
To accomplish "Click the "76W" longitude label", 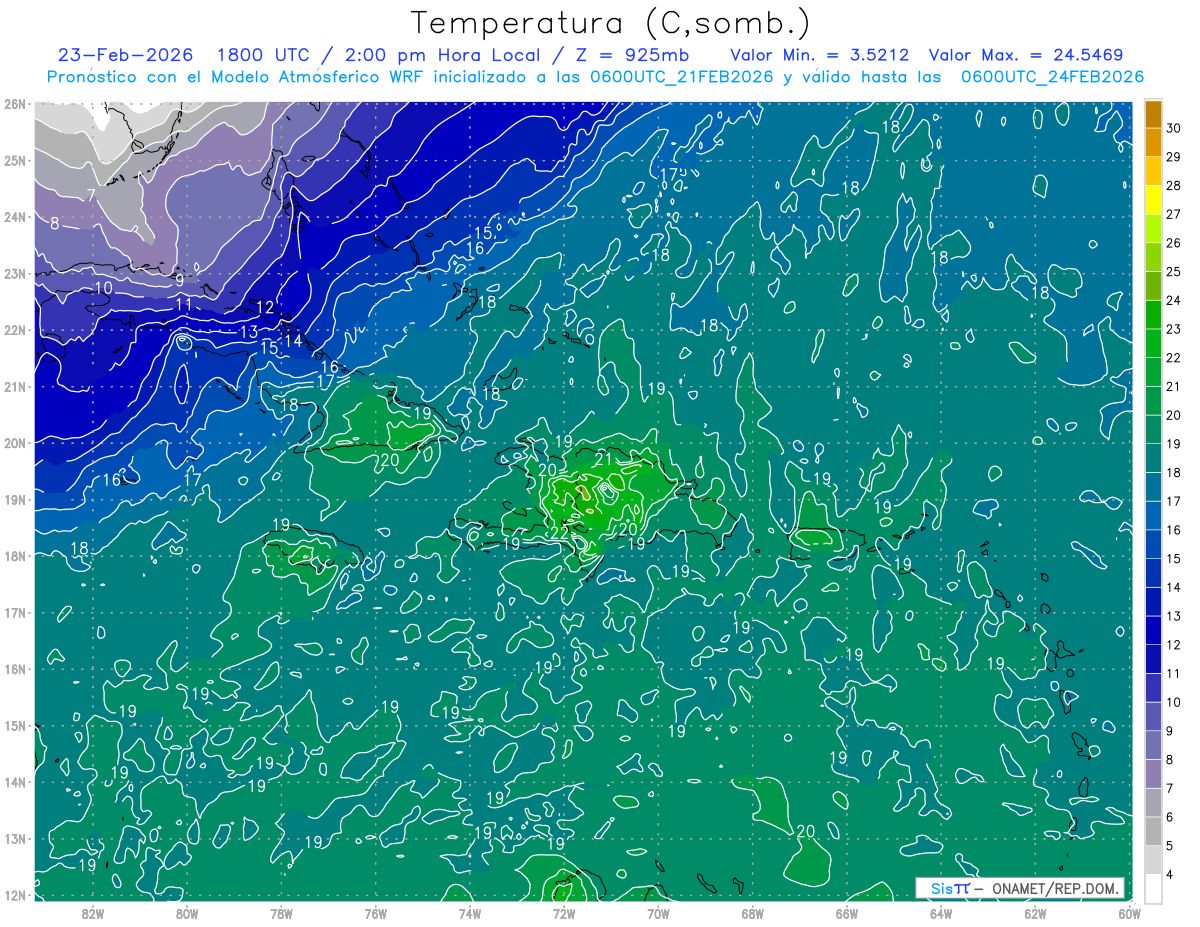I will pyautogui.click(x=376, y=913).
